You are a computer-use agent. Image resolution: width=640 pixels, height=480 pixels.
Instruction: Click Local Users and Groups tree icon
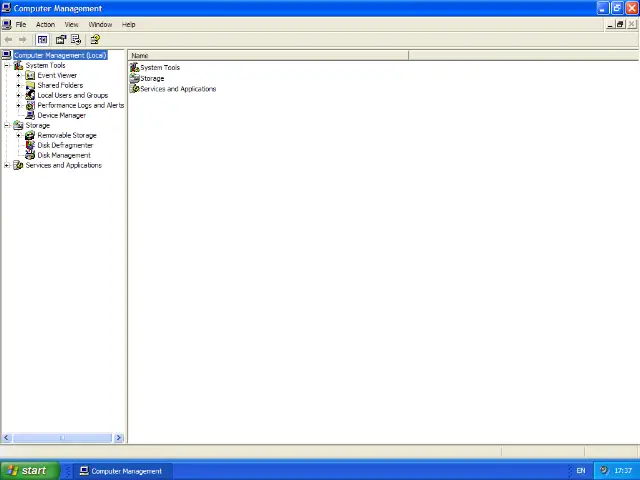click(x=30, y=96)
